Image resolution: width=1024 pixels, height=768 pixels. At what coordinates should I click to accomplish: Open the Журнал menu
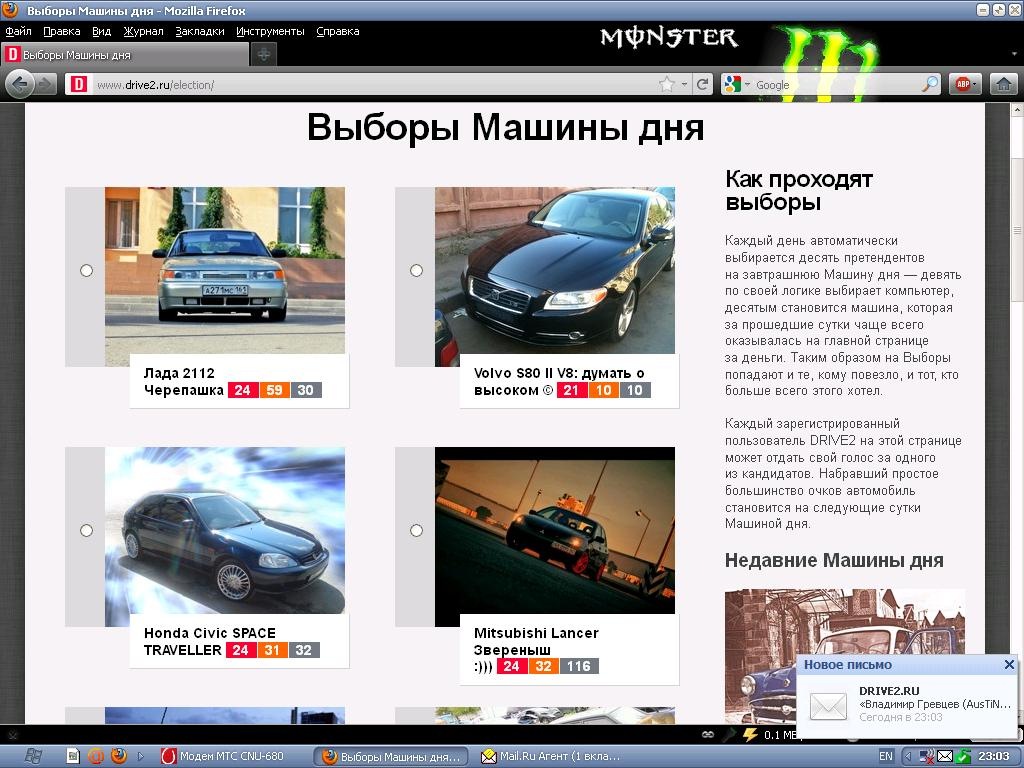tap(143, 31)
